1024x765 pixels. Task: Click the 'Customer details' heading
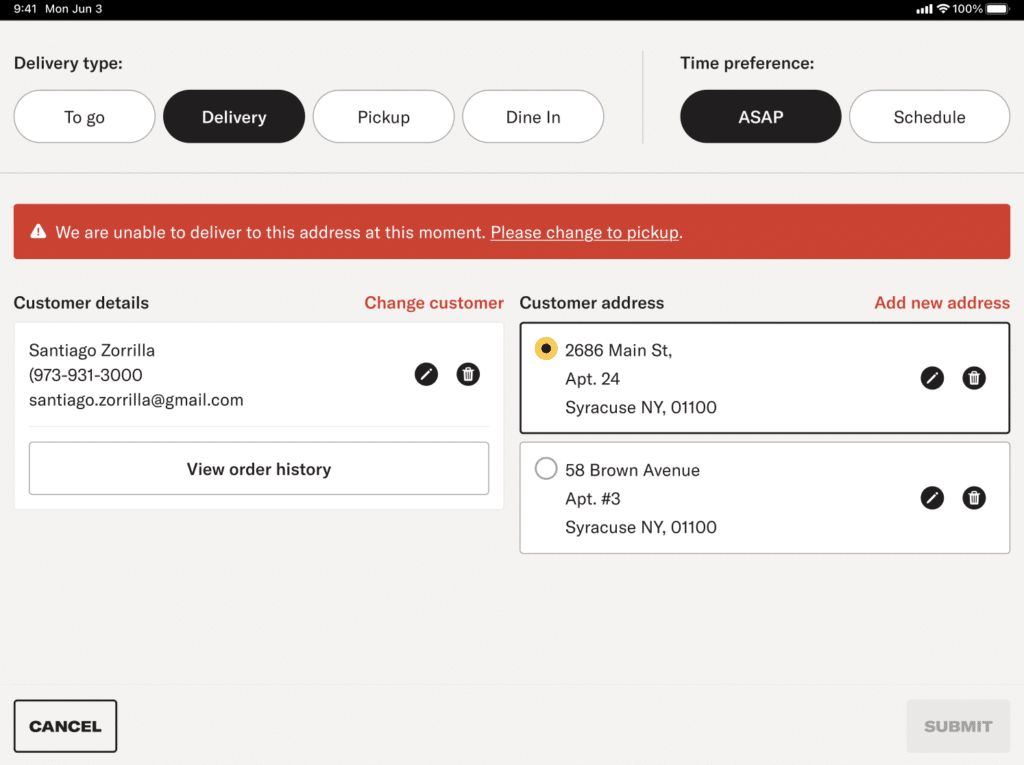(82, 303)
